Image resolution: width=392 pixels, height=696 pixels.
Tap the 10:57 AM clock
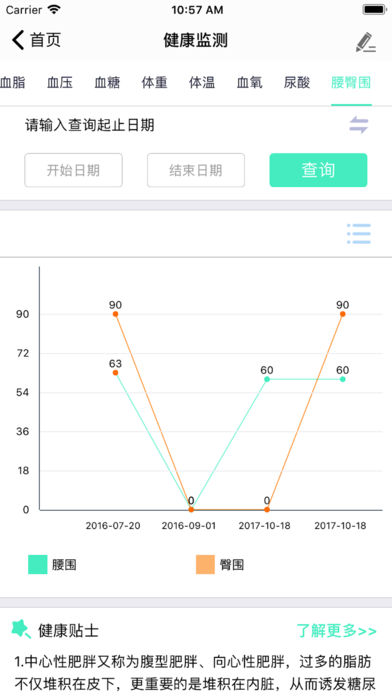click(197, 10)
